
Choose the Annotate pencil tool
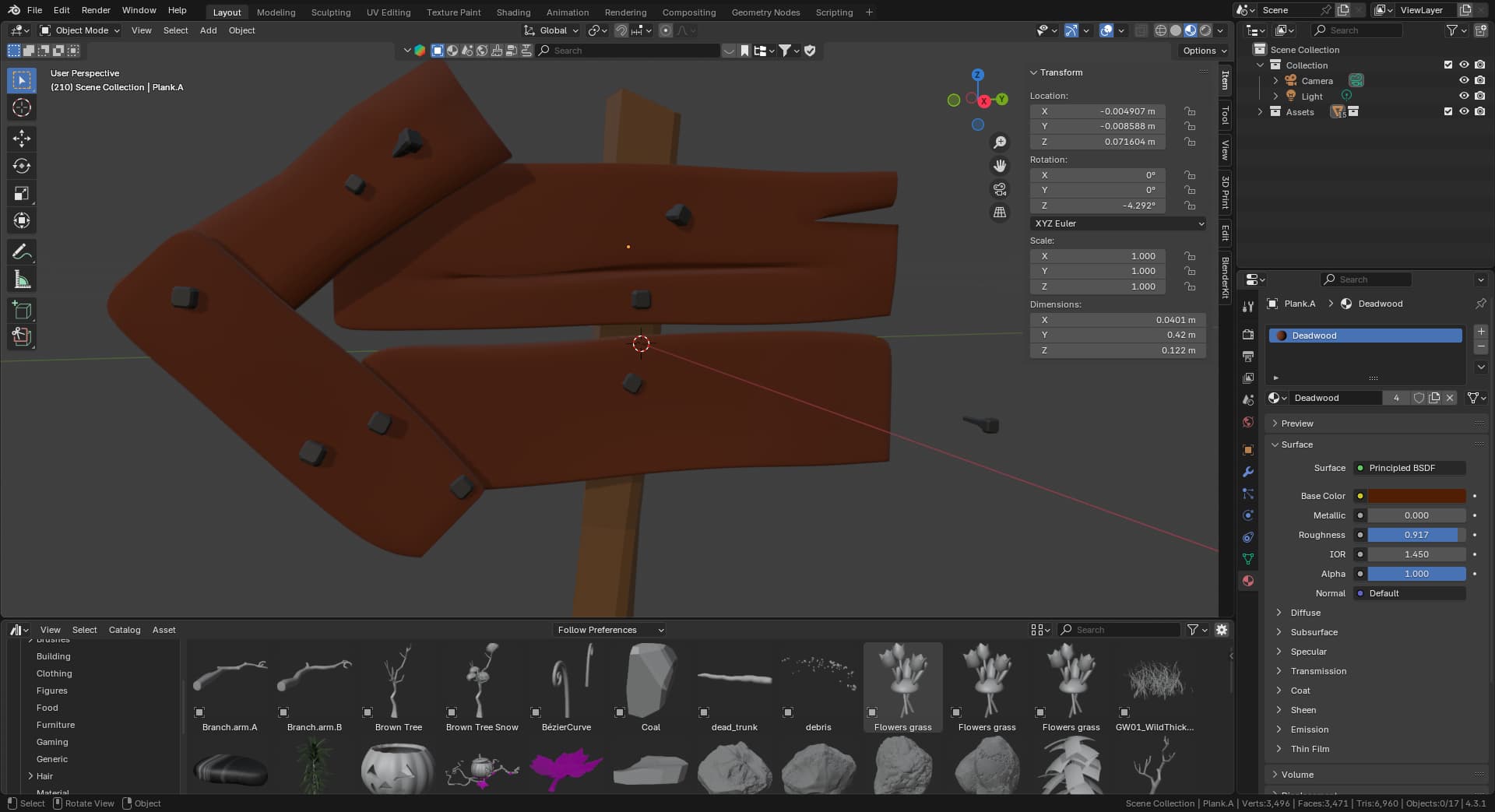(x=22, y=252)
